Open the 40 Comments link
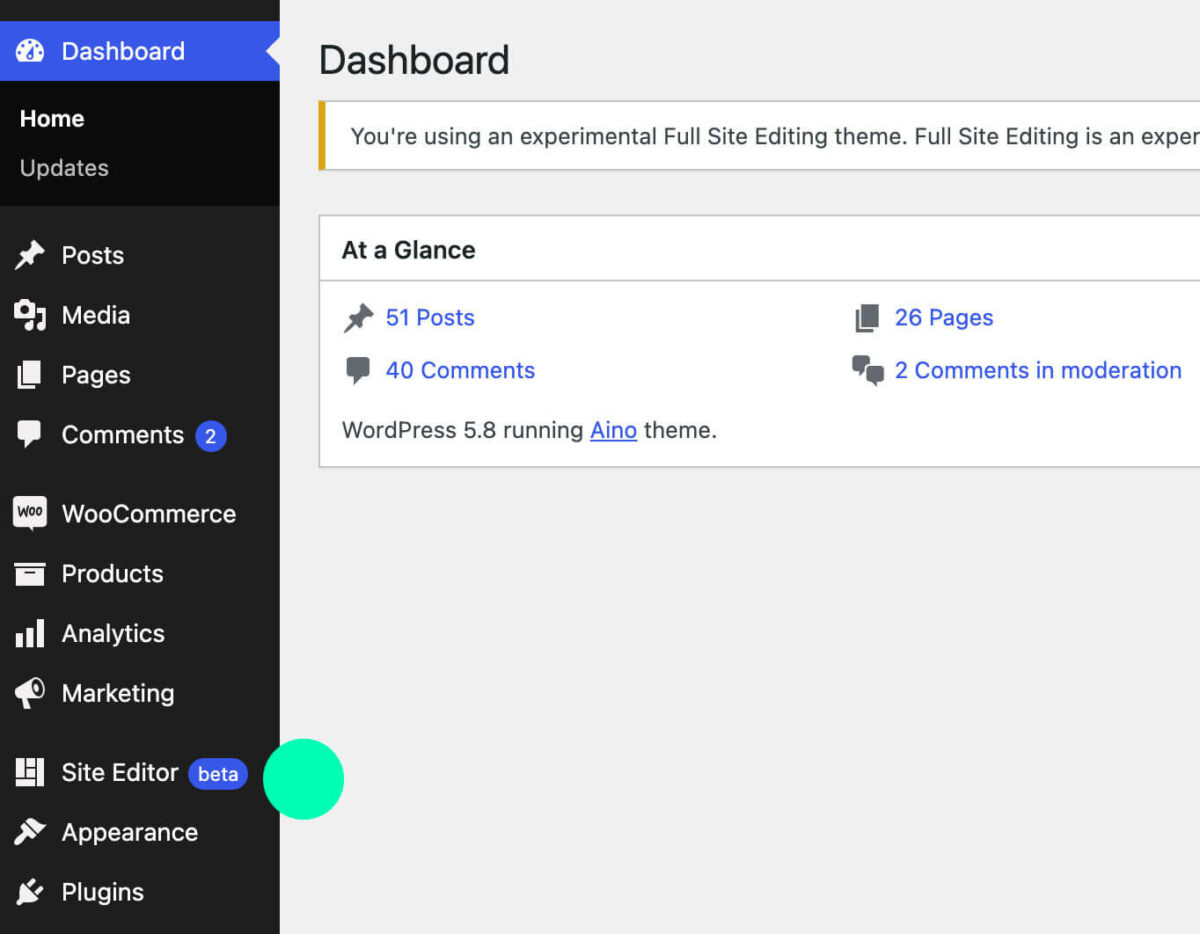The image size is (1200, 934). 460,370
